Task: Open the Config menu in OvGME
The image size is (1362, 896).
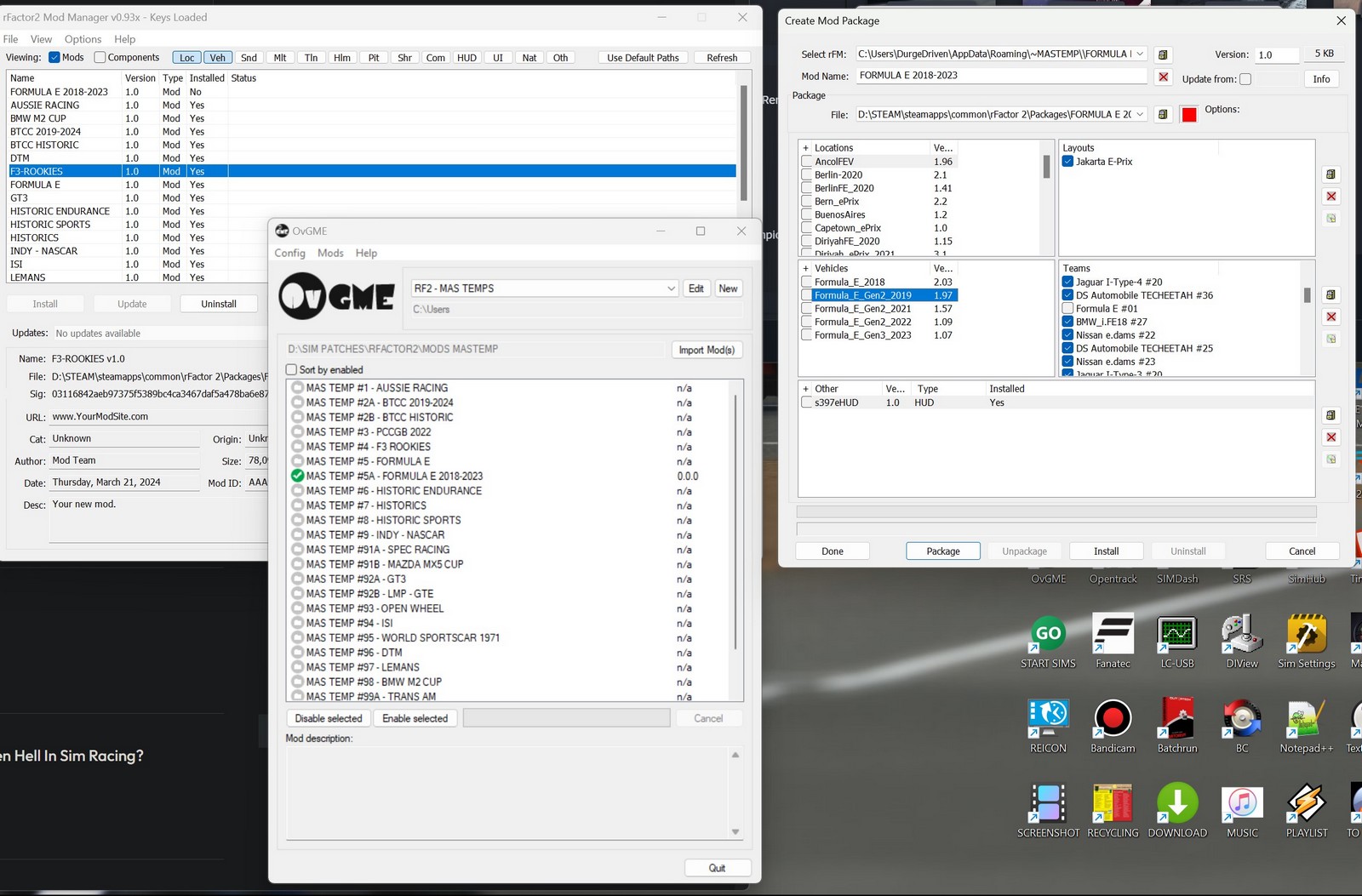Action: [289, 254]
